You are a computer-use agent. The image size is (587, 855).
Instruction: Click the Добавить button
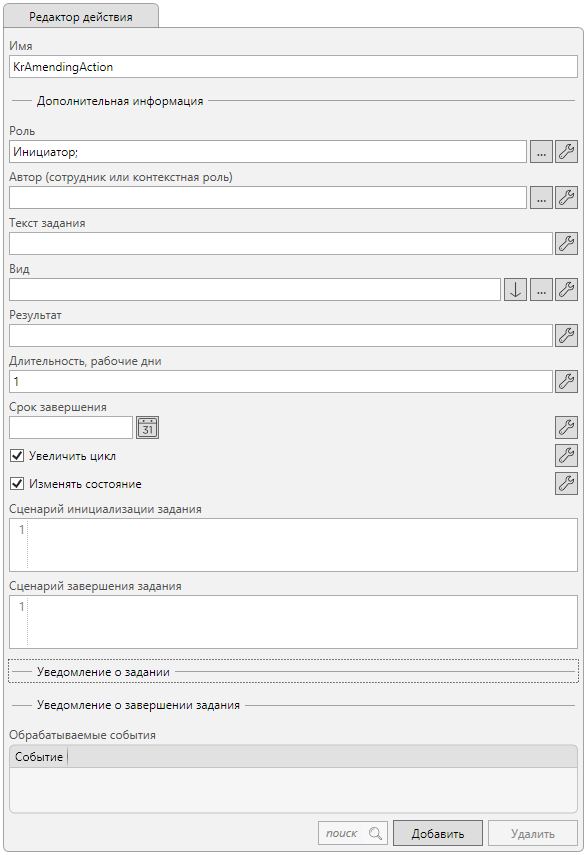coord(438,834)
